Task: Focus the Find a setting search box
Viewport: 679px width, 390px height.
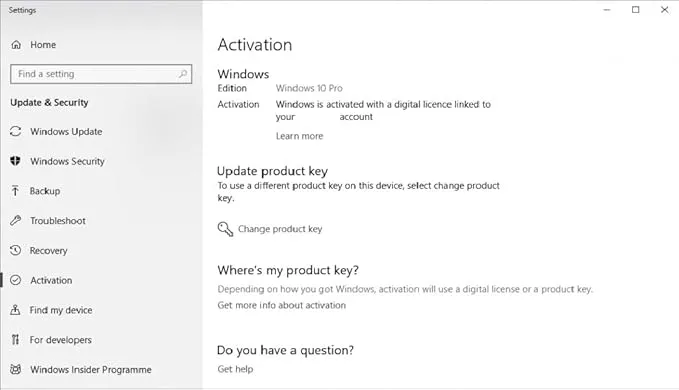Action: click(101, 74)
